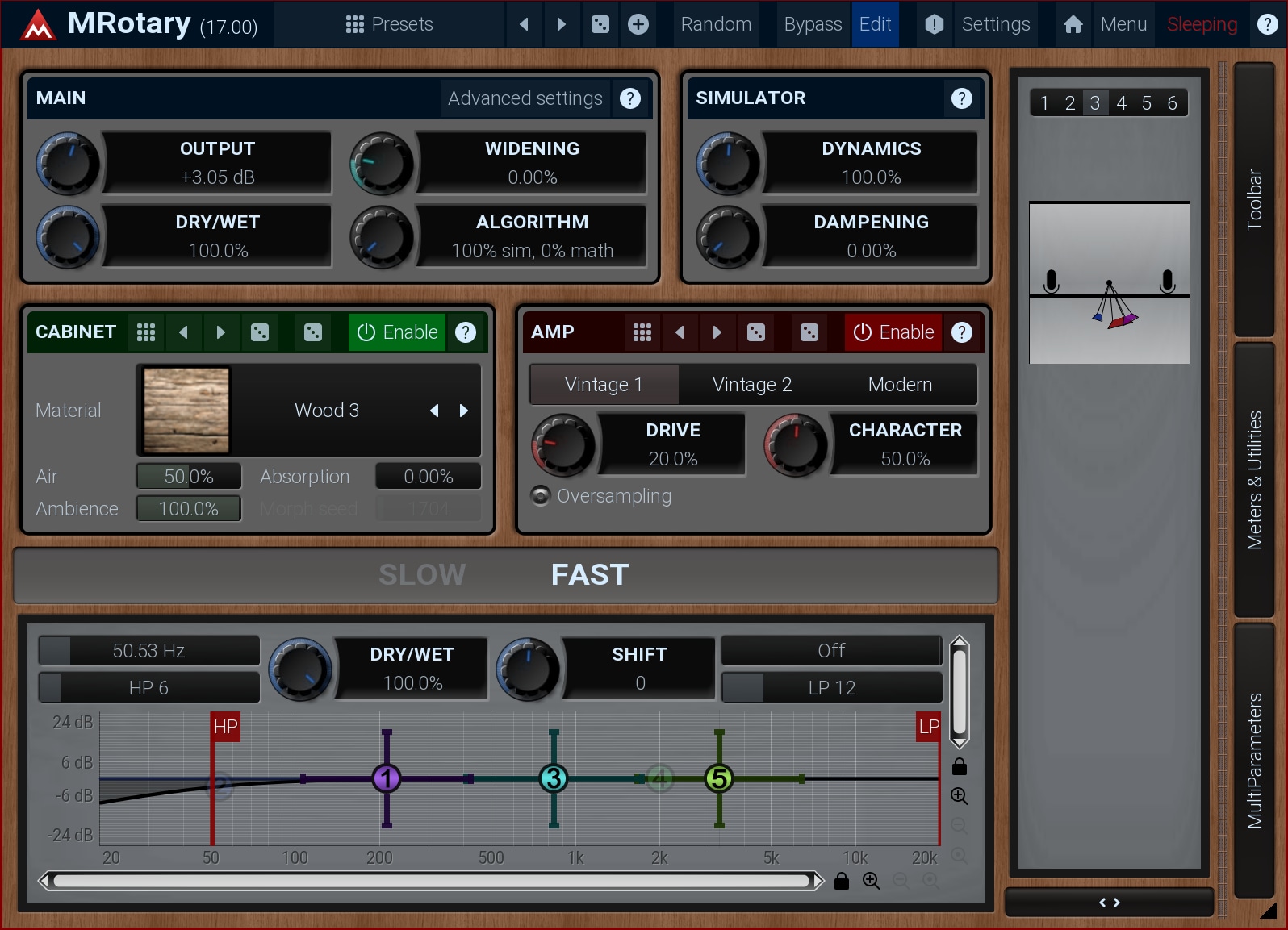
Task: Open the Cabinet presets grid icon
Action: click(x=146, y=332)
